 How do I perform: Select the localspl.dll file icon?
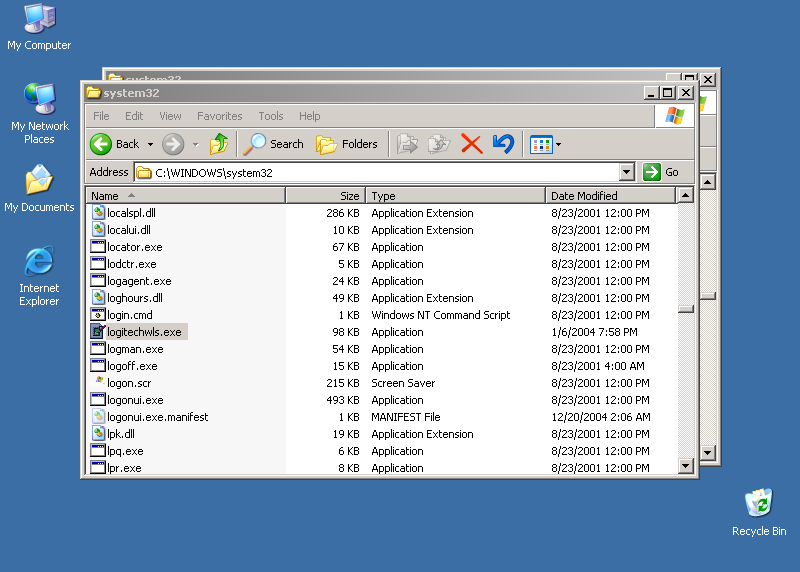point(98,212)
